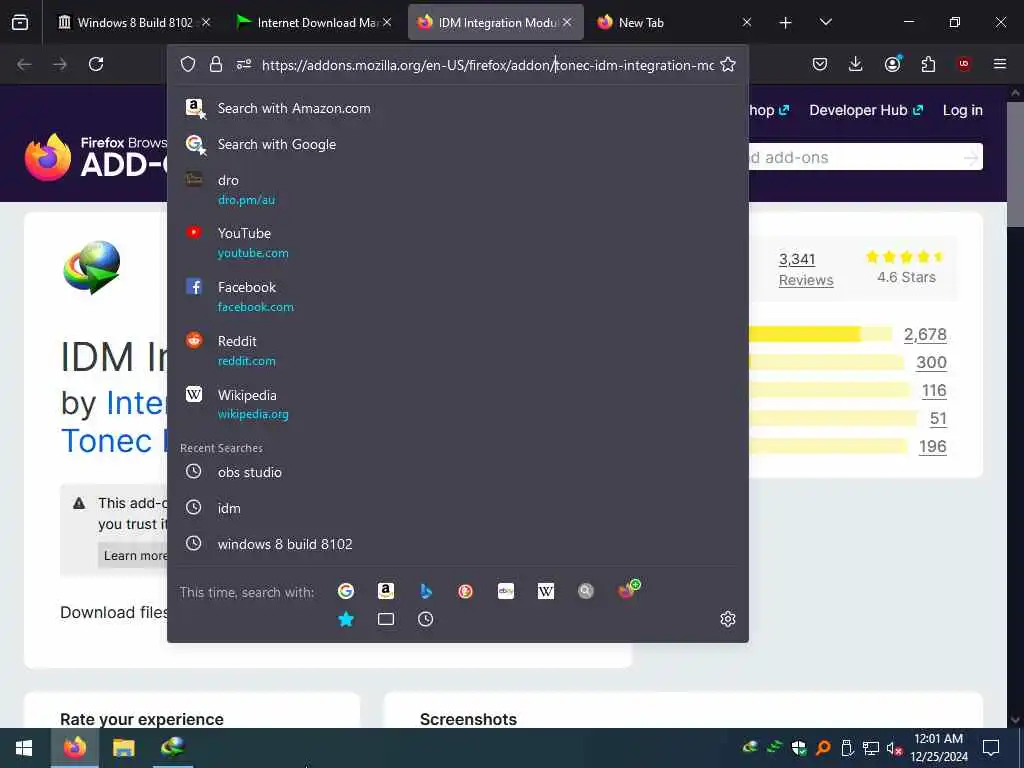Open the Developer Hub link
Image resolution: width=1024 pixels, height=768 pixels.
pos(866,110)
